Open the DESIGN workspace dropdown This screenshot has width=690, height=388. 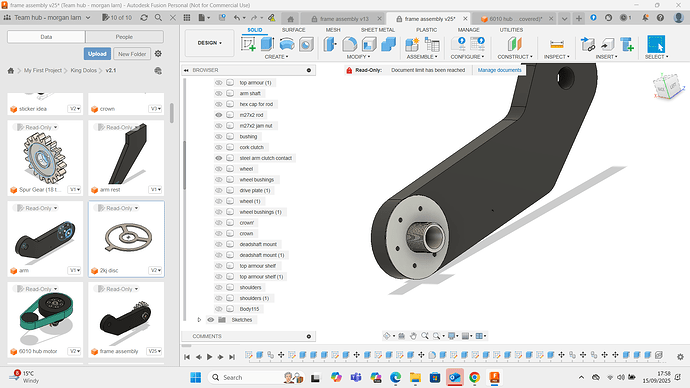pos(209,43)
